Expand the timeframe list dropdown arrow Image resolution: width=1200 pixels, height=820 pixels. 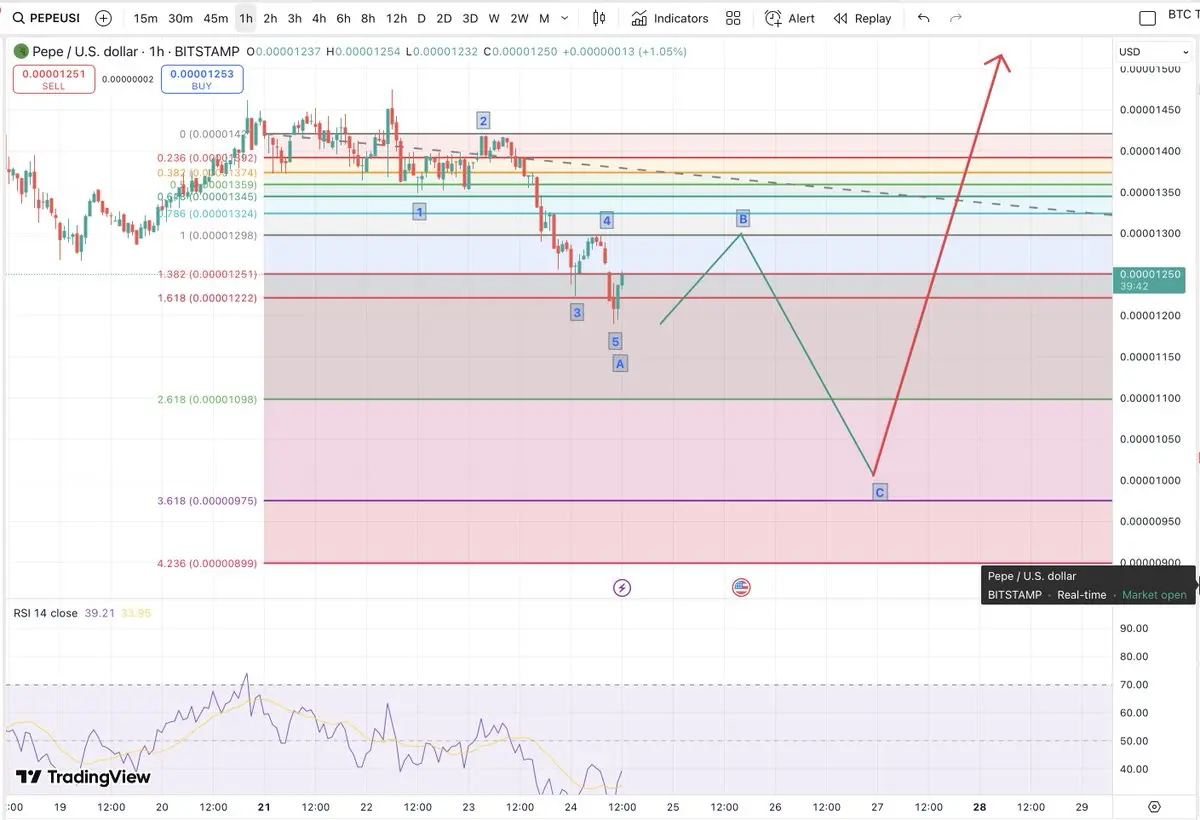(x=567, y=18)
